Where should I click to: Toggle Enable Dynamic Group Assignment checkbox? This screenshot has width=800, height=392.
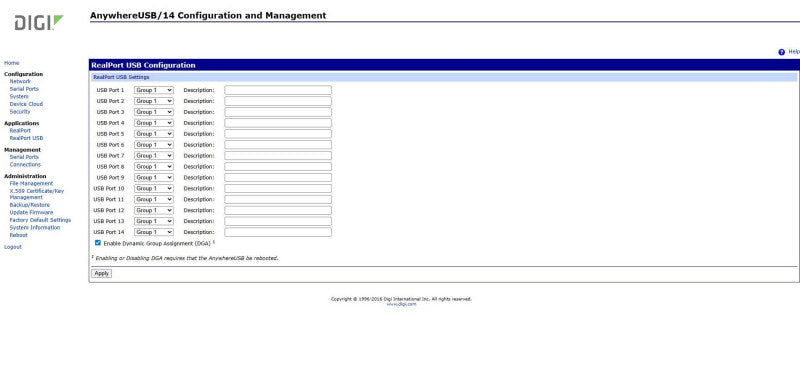98,243
